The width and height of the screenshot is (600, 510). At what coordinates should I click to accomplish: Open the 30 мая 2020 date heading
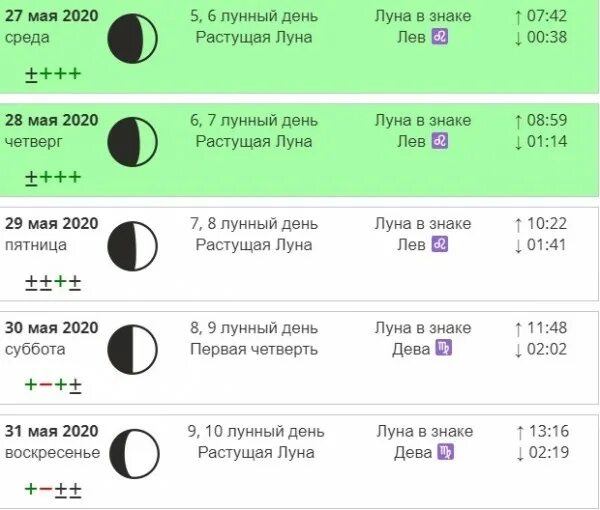[52, 328]
